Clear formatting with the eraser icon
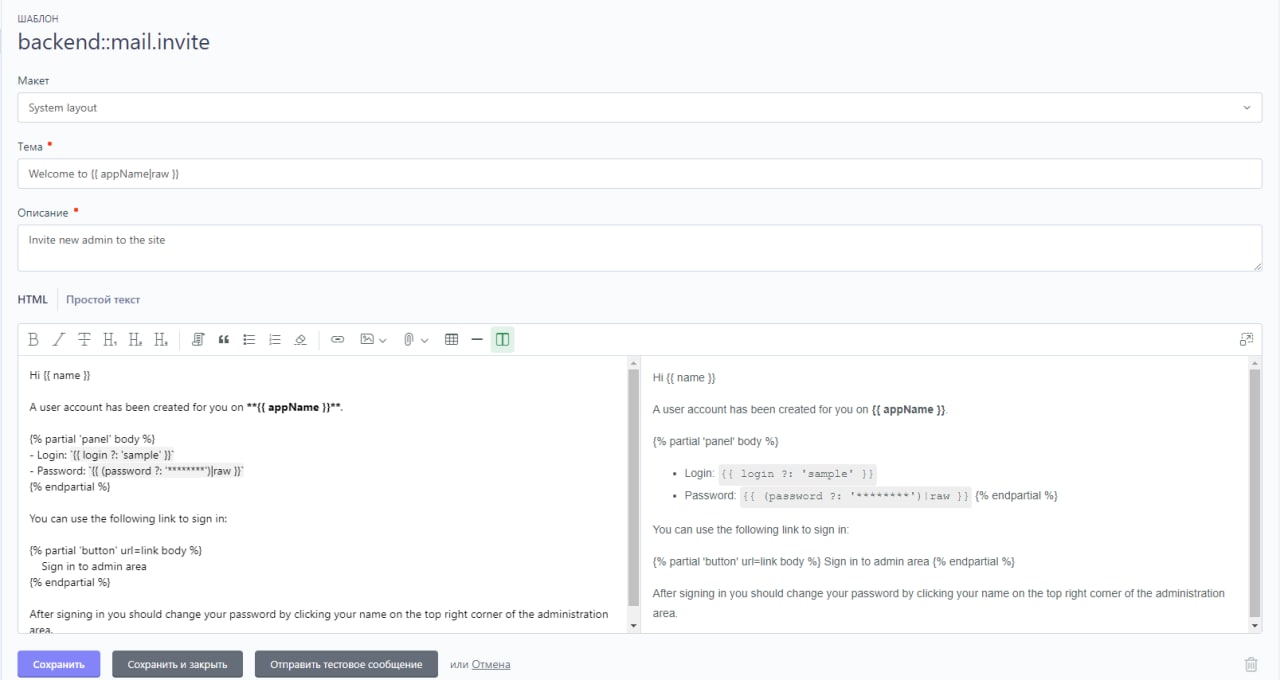The height and width of the screenshot is (680, 1280). pyautogui.click(x=300, y=340)
